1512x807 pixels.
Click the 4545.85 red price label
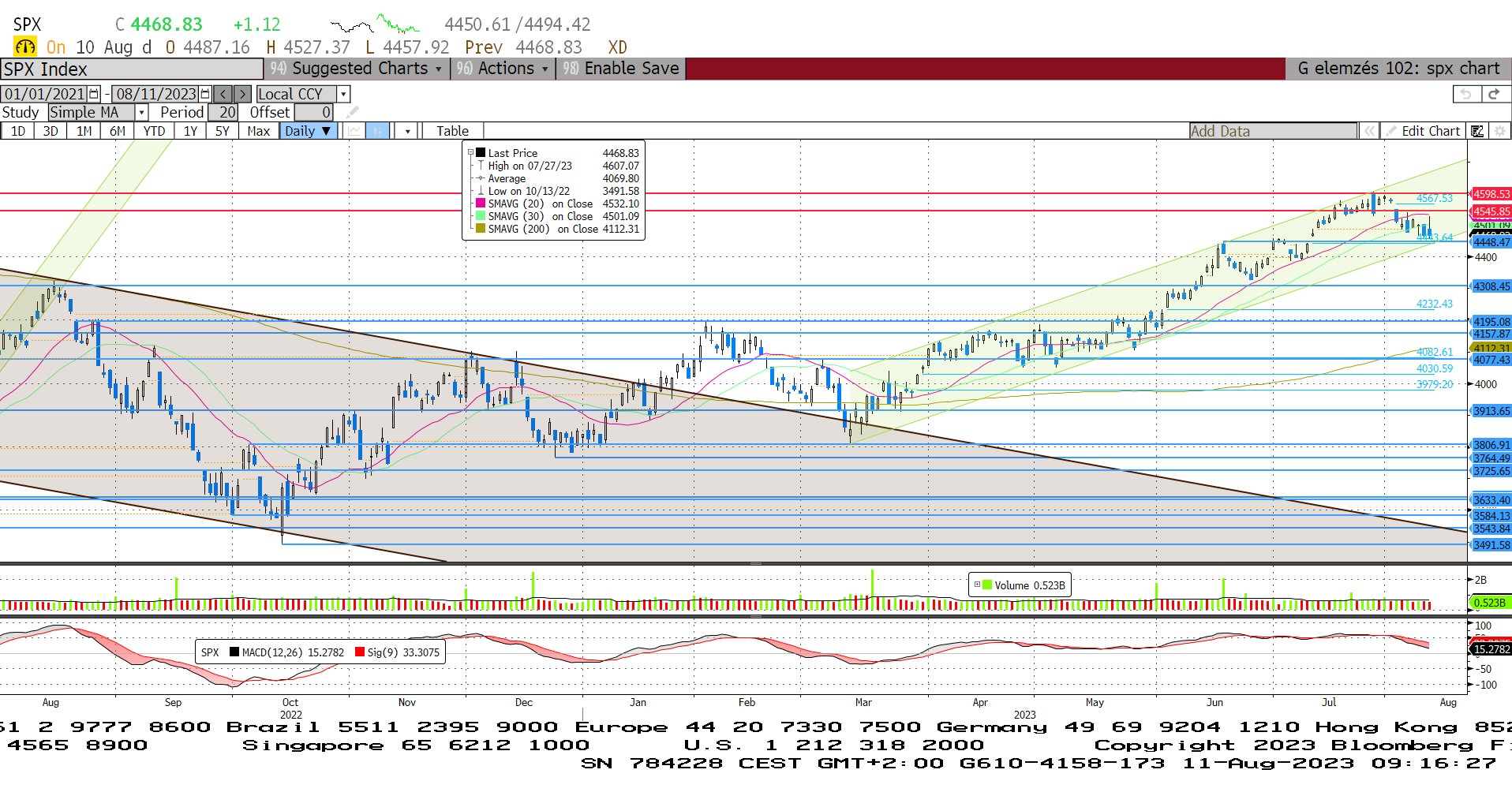pos(1491,211)
